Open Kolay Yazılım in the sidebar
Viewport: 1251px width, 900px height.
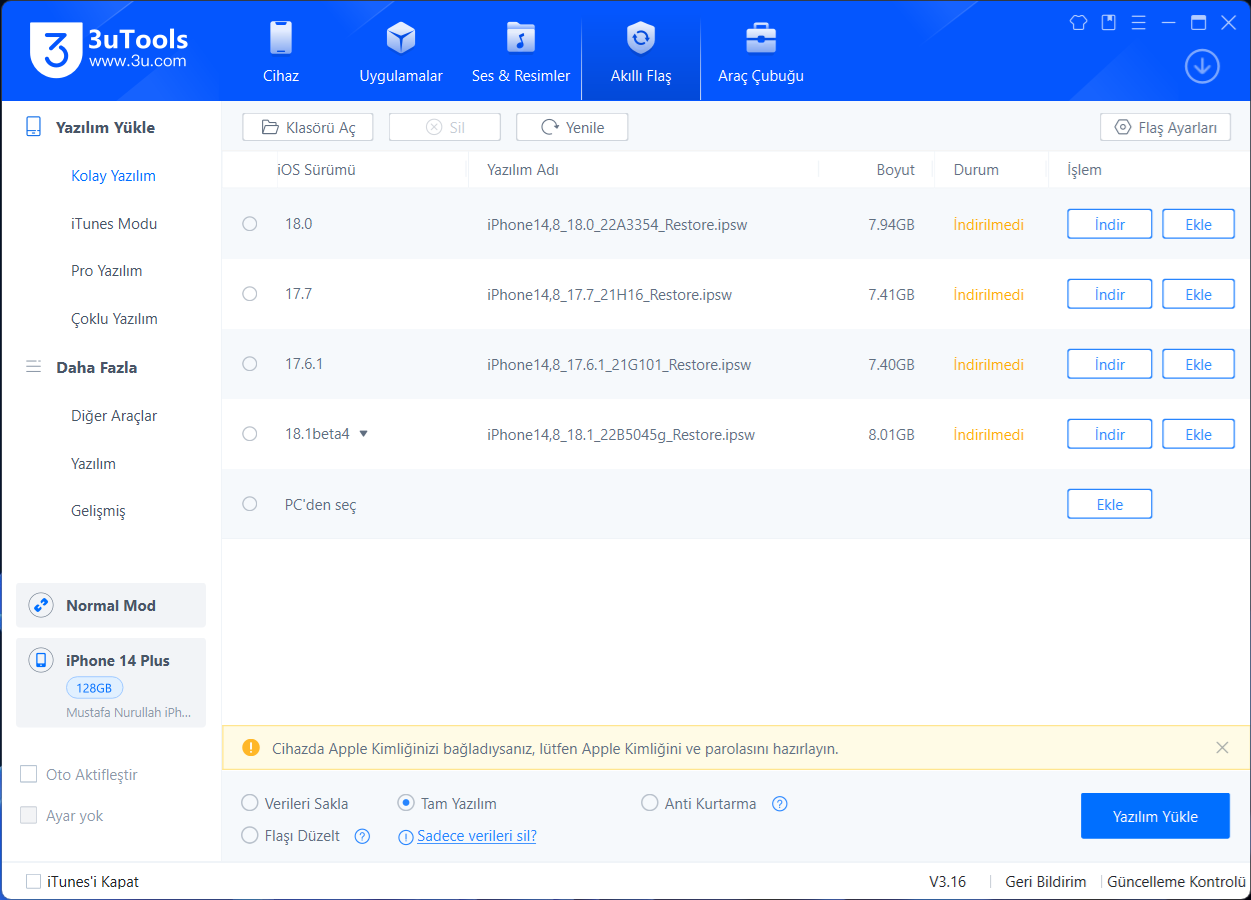pos(113,176)
